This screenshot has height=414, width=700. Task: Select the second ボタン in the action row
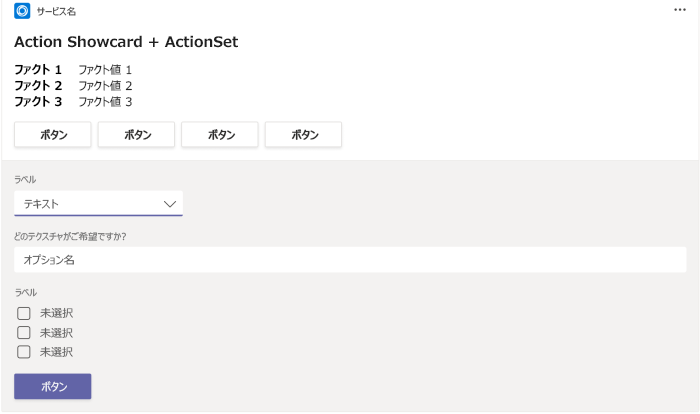point(136,134)
